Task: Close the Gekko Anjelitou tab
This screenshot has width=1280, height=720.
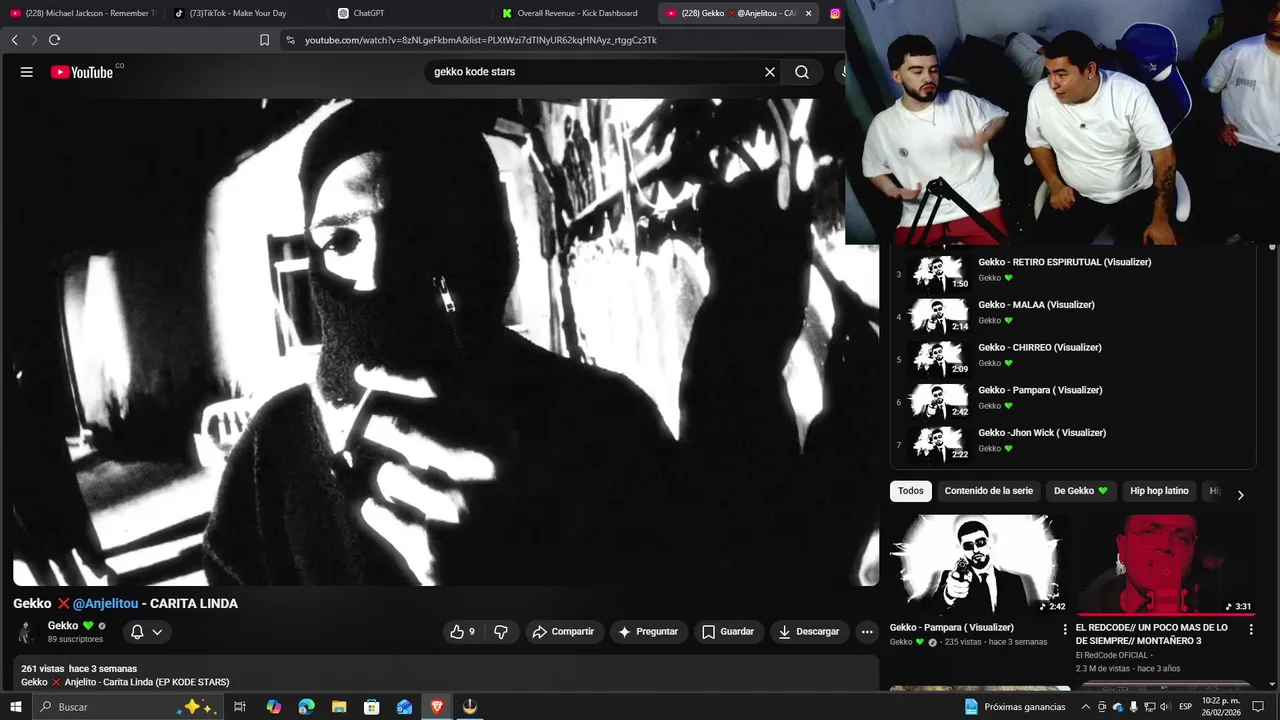Action: tap(808, 13)
